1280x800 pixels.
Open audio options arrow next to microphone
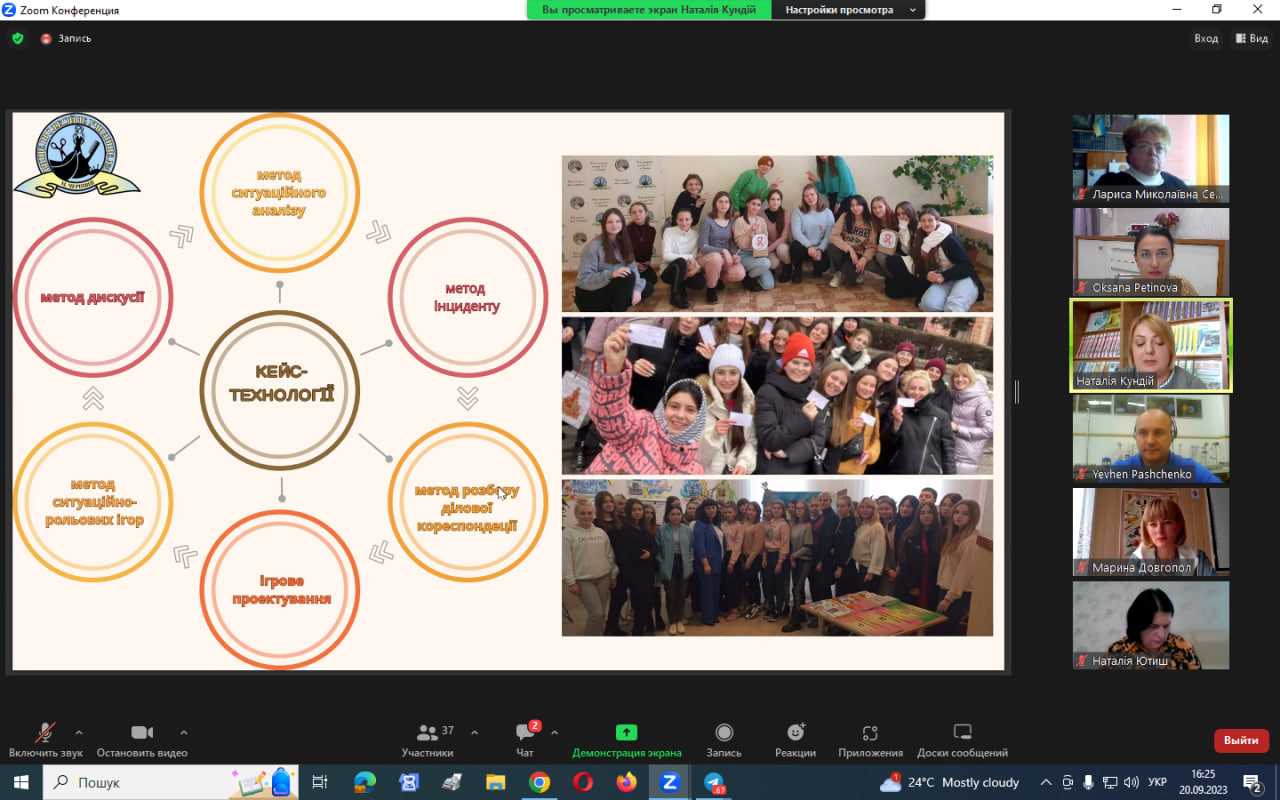[x=79, y=732]
